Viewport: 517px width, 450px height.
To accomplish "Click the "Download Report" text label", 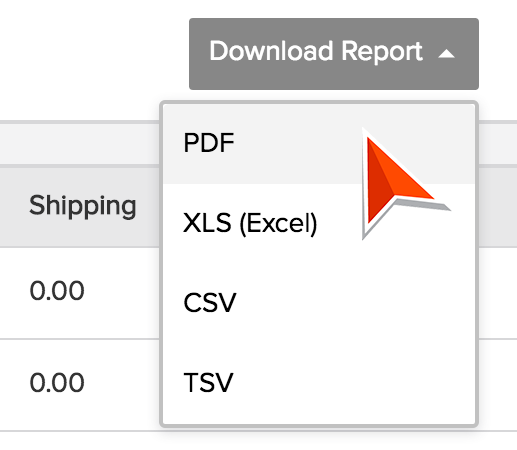I will pos(316,52).
